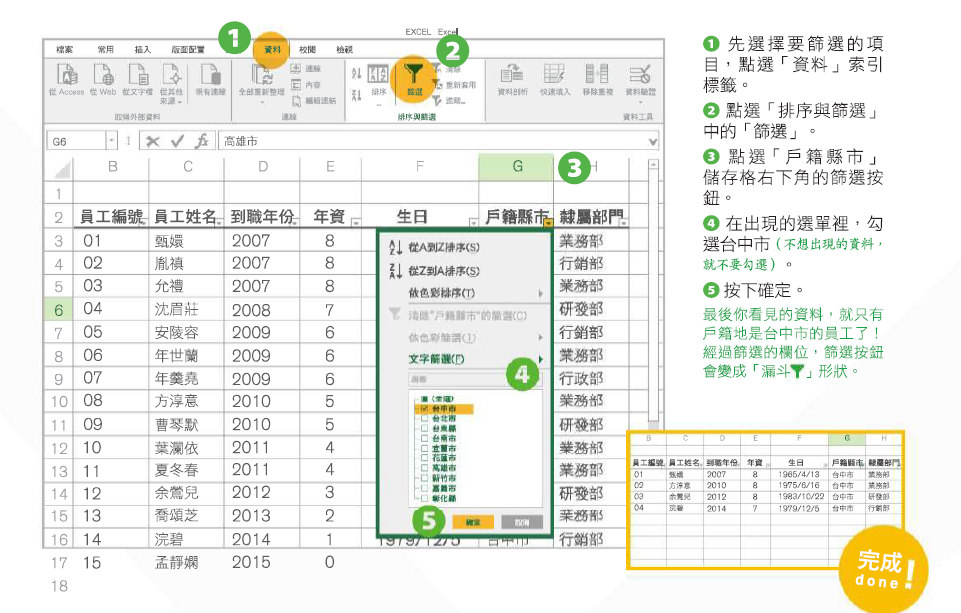Viewport: 961px width, 613px height.
Task: Select the column G header
Action: [x=517, y=166]
